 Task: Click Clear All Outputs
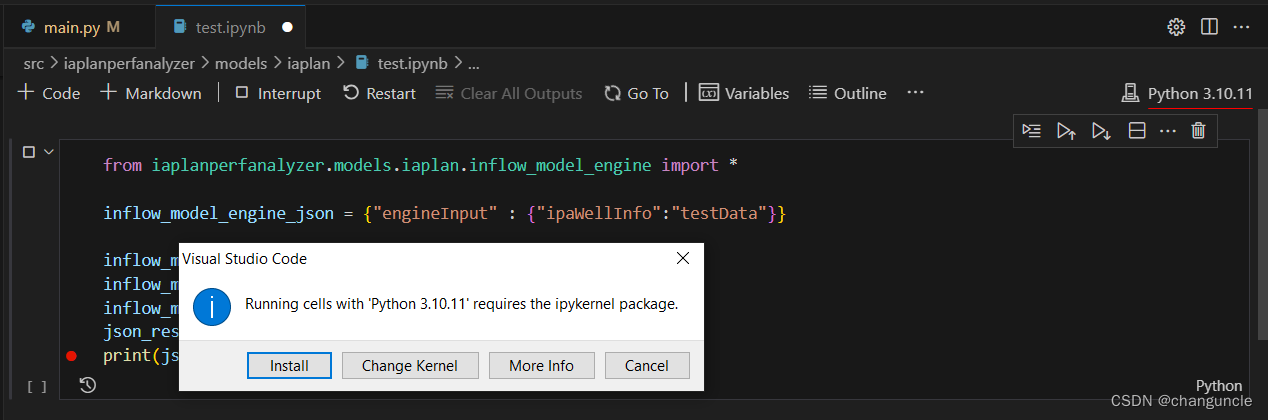coord(509,93)
